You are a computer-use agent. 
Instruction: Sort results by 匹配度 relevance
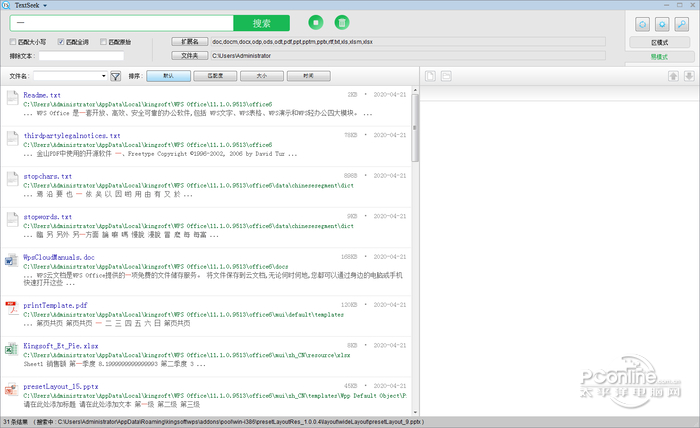(215, 76)
